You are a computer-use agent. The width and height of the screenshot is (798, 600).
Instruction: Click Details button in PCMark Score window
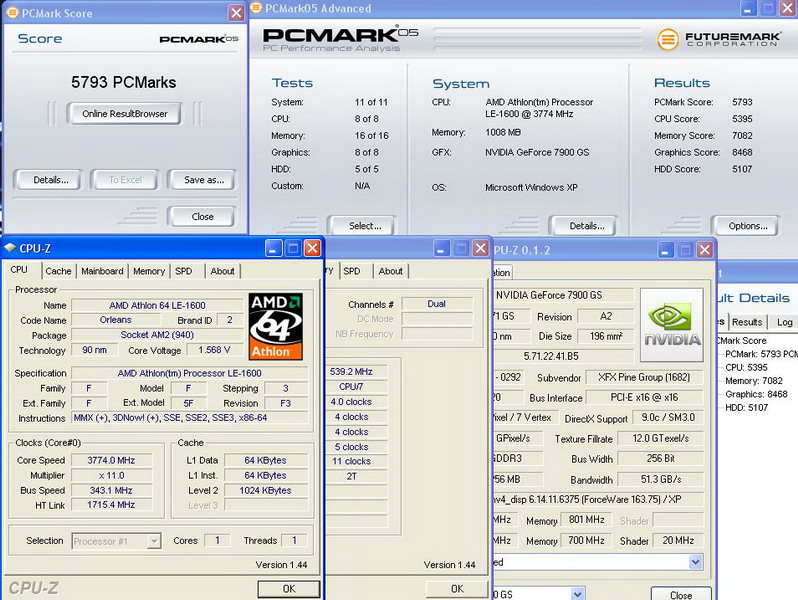point(50,180)
